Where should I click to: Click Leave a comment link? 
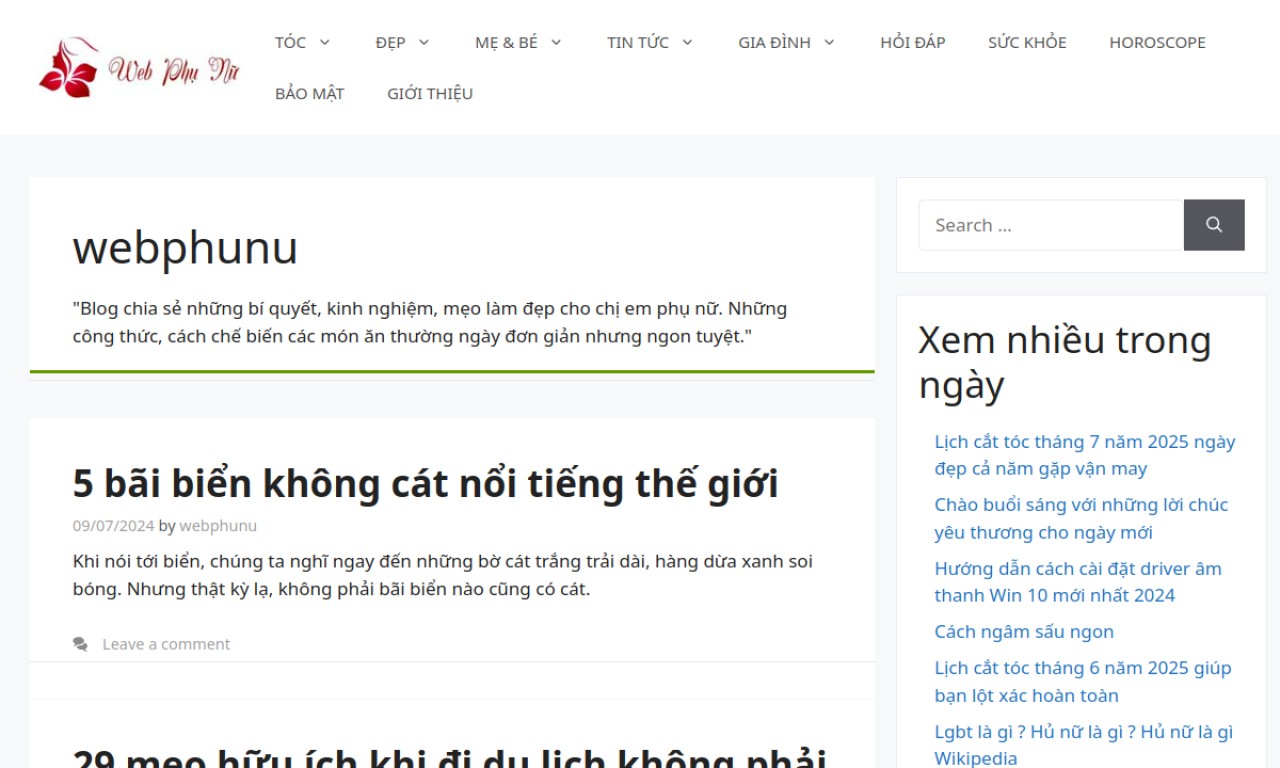click(166, 644)
